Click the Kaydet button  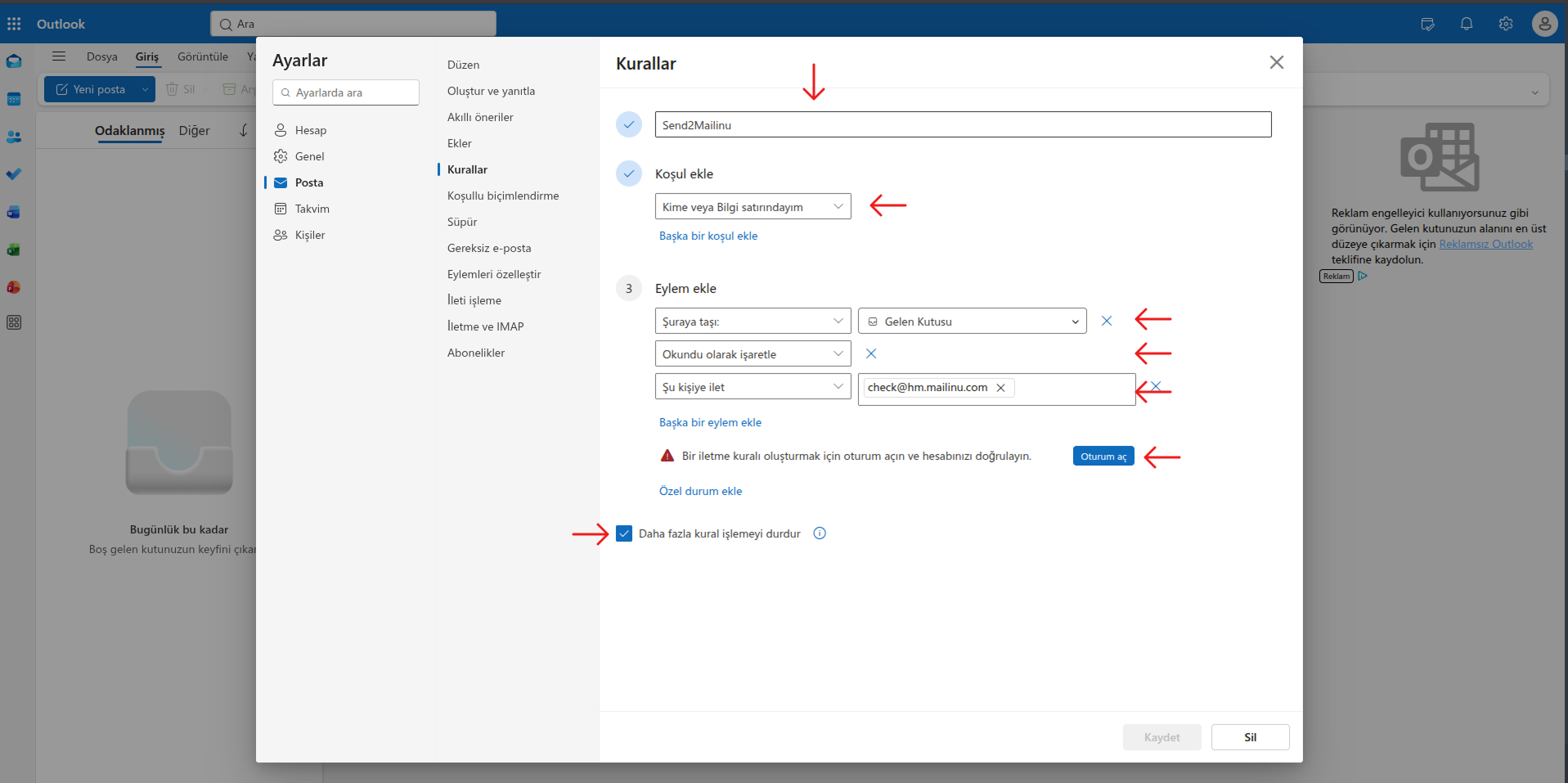pyautogui.click(x=1162, y=737)
